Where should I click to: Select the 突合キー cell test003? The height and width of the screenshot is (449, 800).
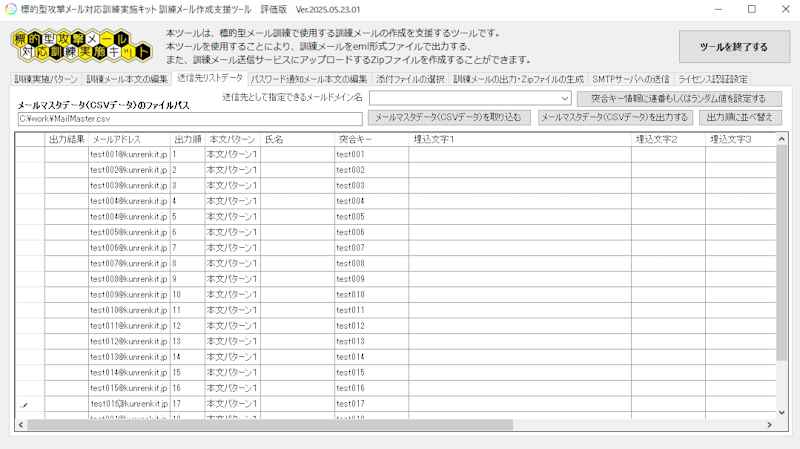click(371, 186)
